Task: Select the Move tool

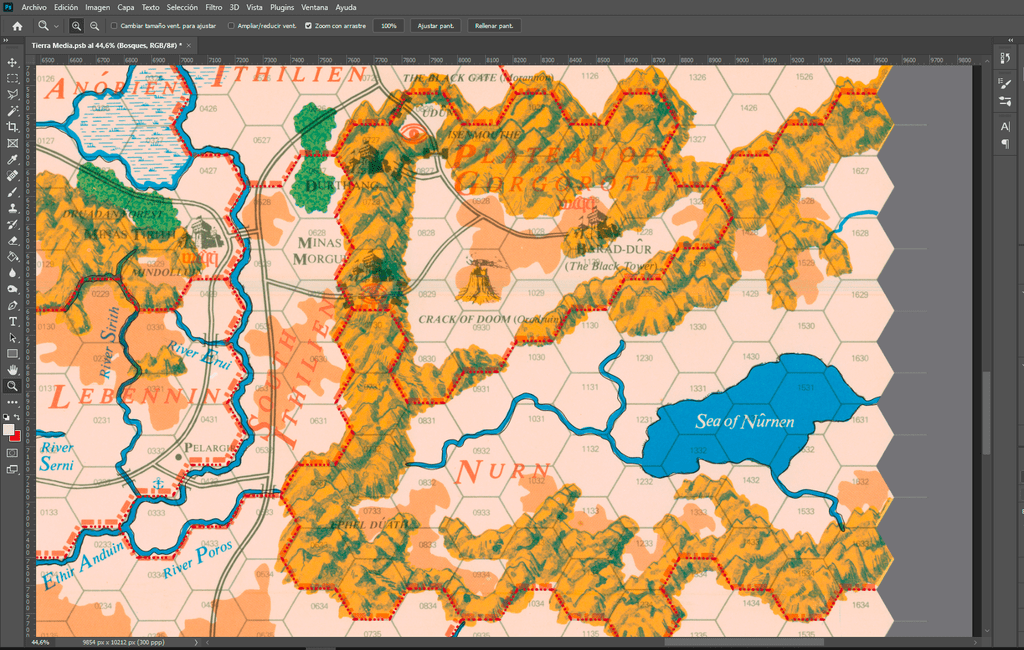Action: pos(12,63)
